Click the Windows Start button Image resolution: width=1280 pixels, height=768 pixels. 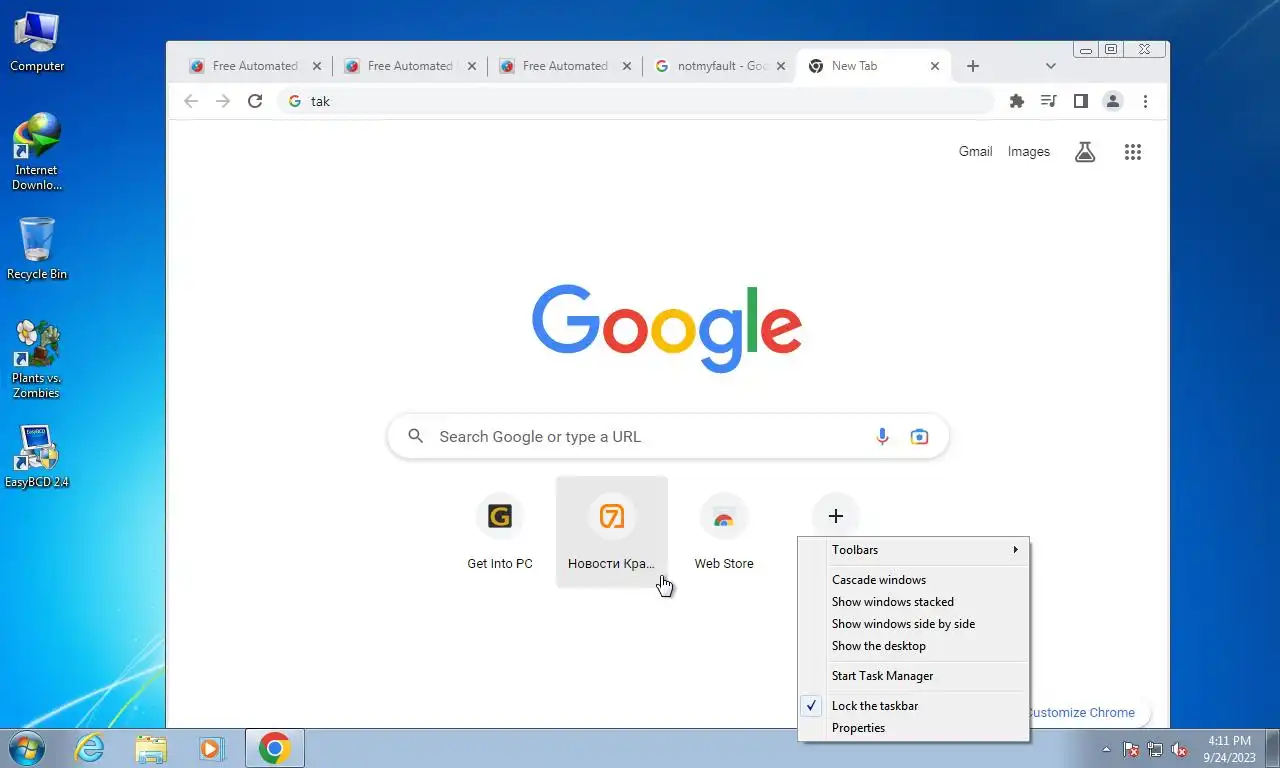[x=26, y=748]
